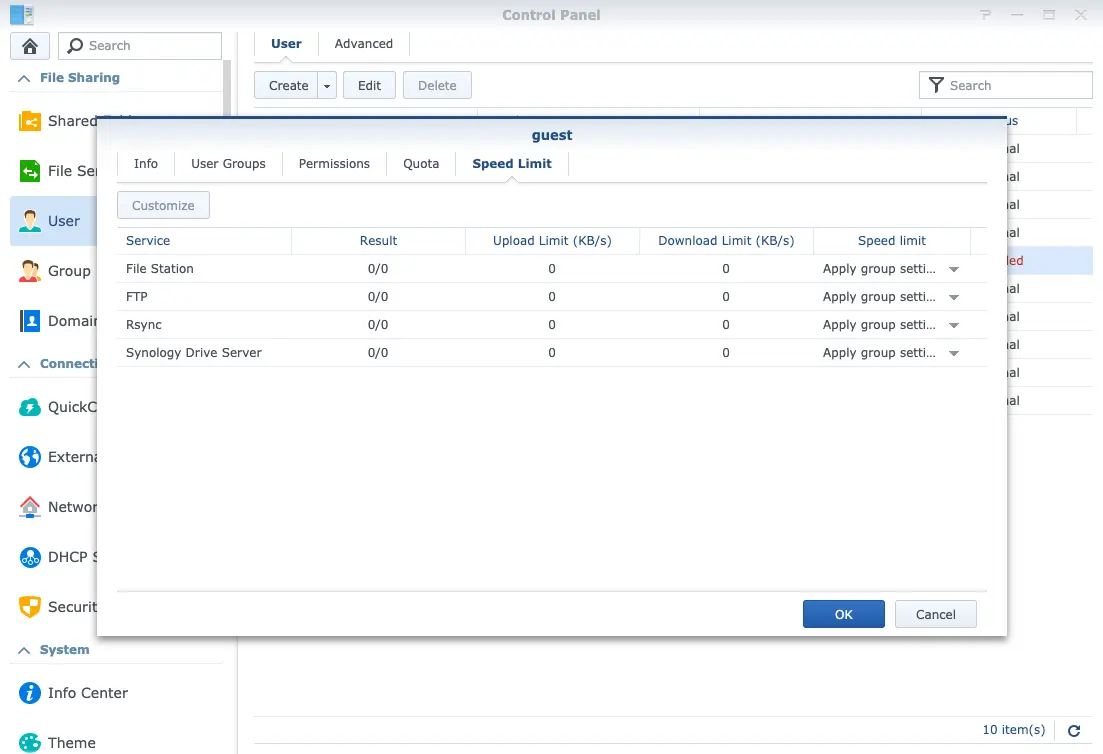
Task: Click the Speed limit column header
Action: 892,241
